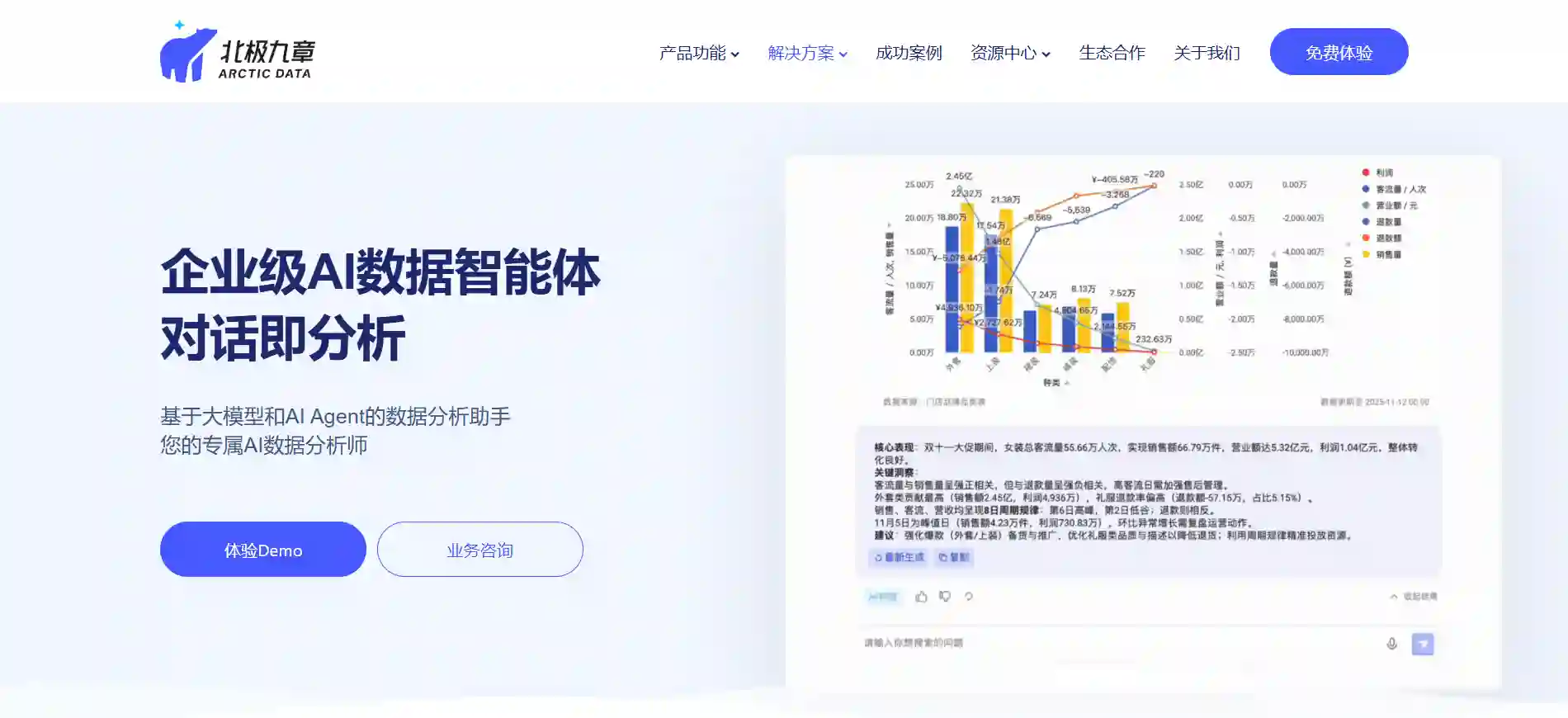Click the 重新生成 regenerate button
The image size is (1568, 718).
[899, 558]
